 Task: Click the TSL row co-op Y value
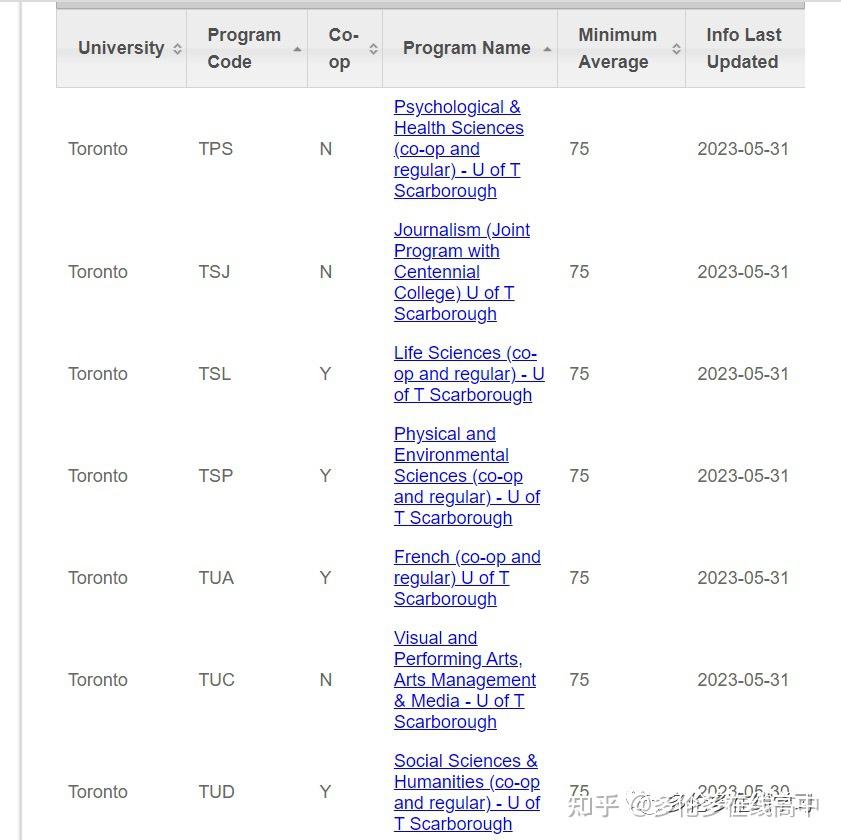[325, 374]
